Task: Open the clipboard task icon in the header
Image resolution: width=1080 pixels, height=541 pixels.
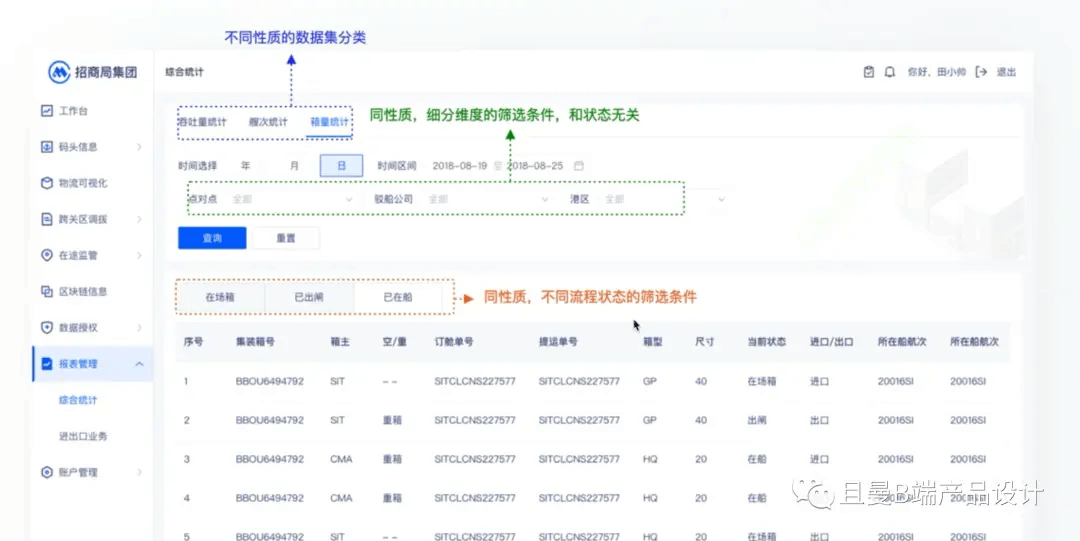Action: pyautogui.click(x=869, y=72)
